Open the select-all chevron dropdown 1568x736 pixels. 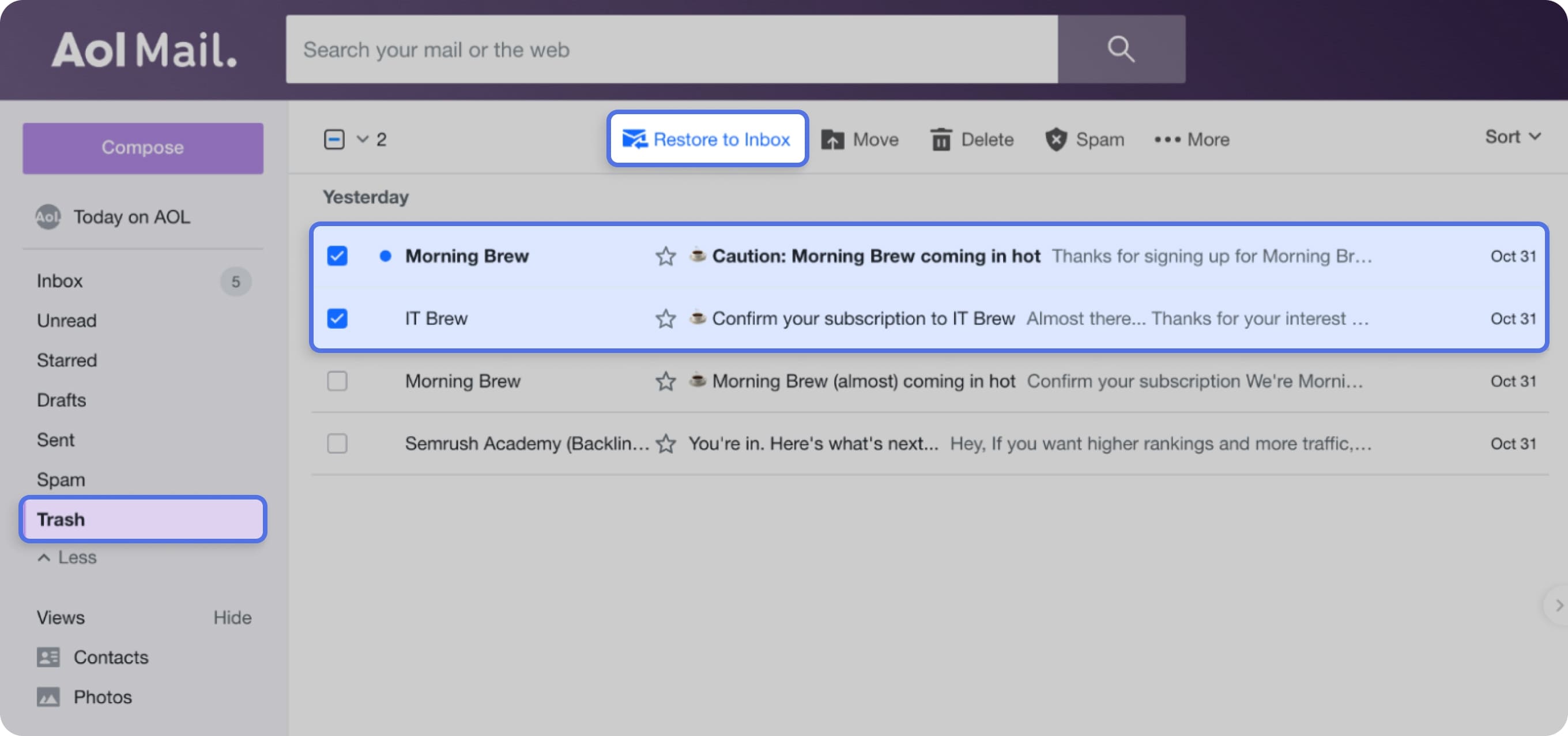(x=362, y=139)
